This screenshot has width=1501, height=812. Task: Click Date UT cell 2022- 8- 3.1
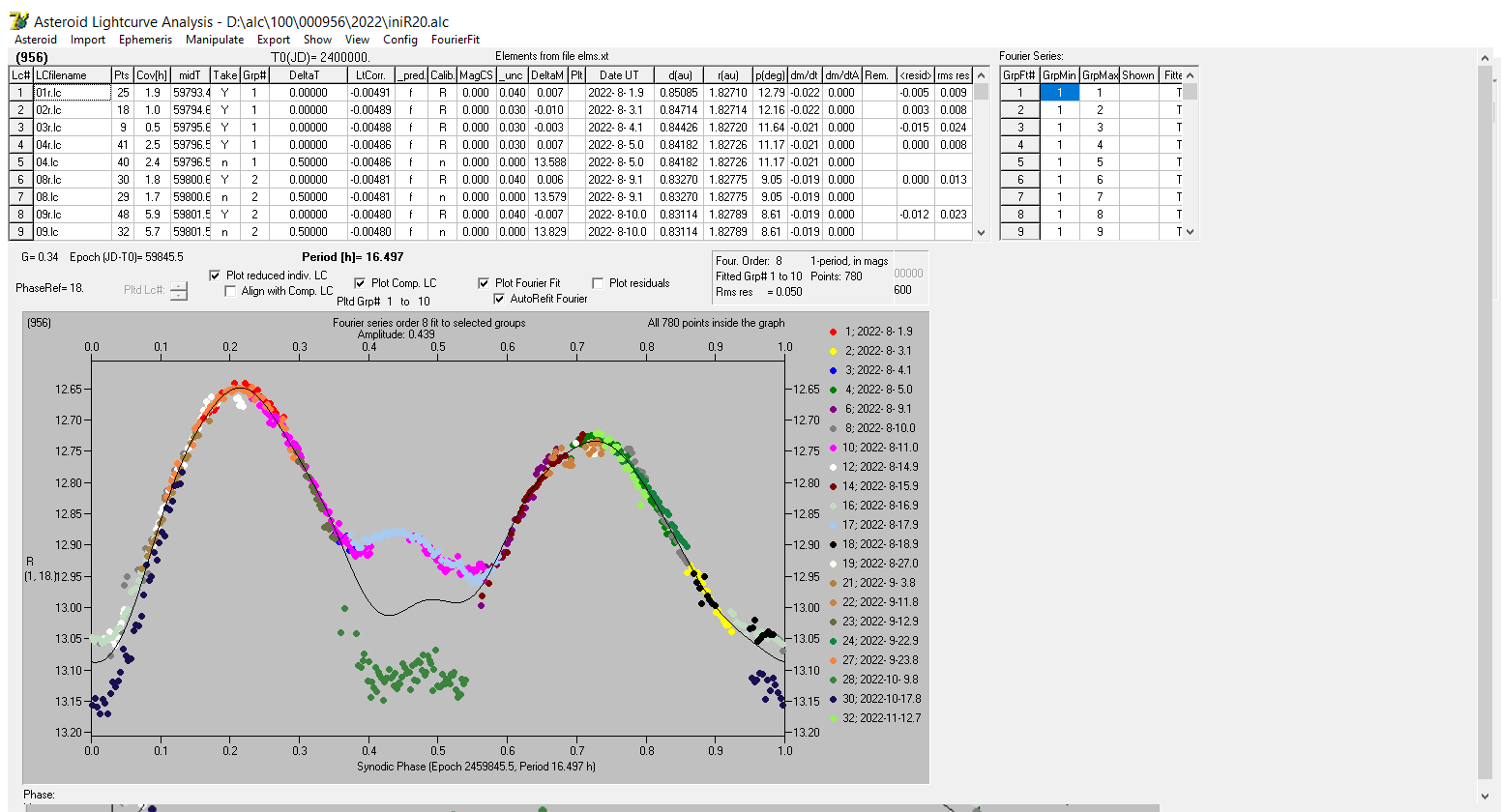click(619, 110)
